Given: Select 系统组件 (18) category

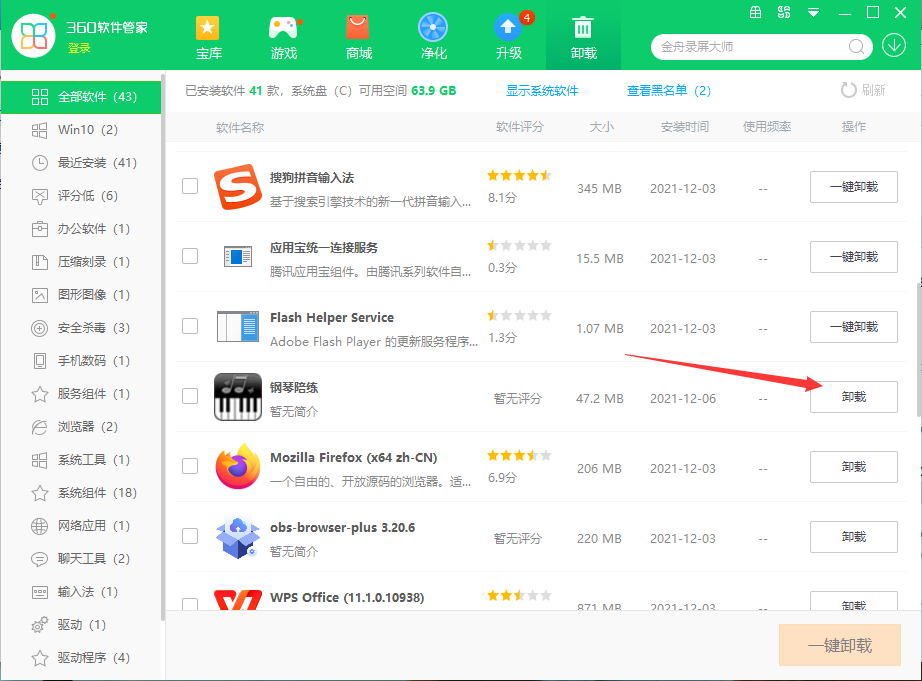Looking at the screenshot, I should 81,492.
